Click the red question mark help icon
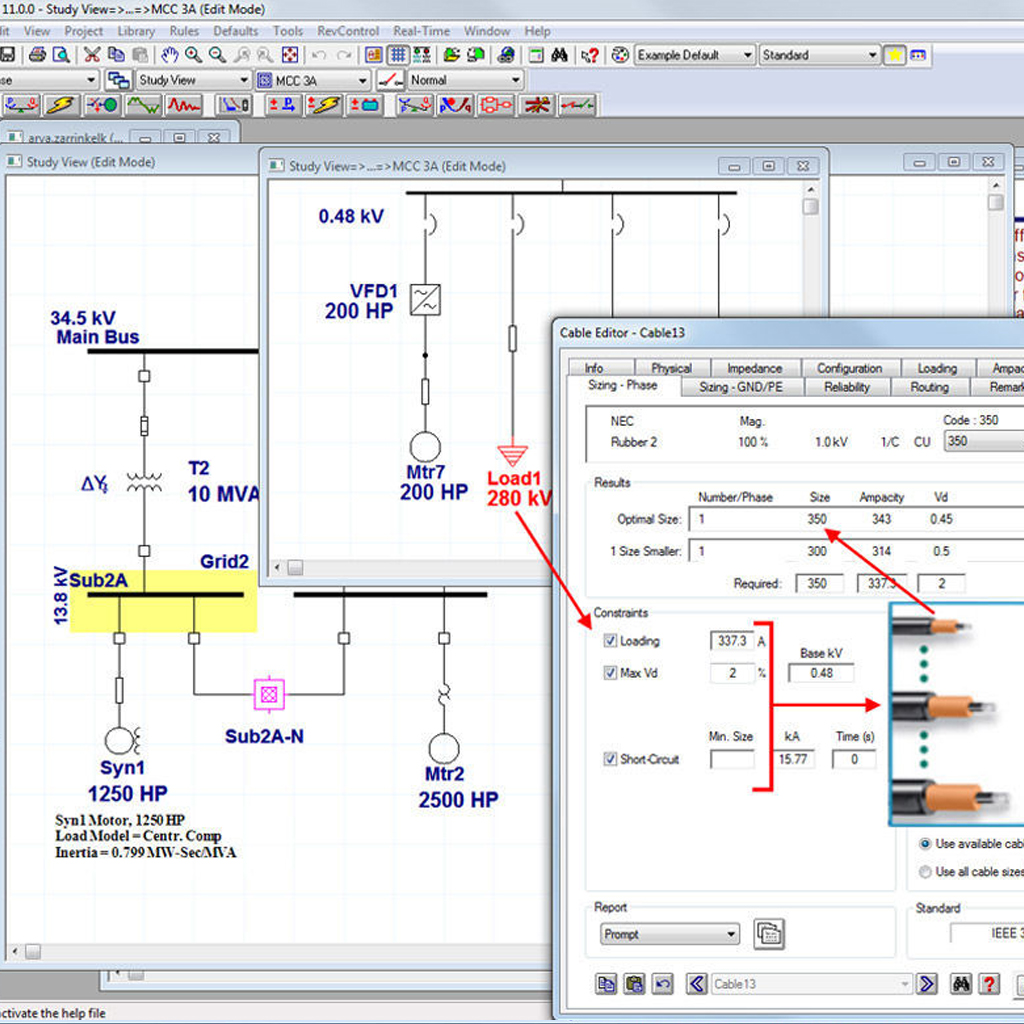Image resolution: width=1024 pixels, height=1024 pixels. (988, 984)
